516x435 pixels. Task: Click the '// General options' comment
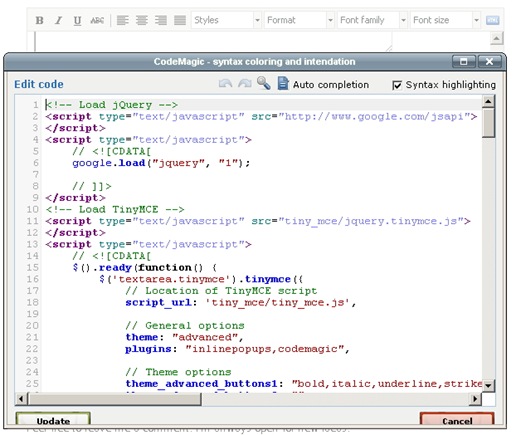tap(185, 325)
